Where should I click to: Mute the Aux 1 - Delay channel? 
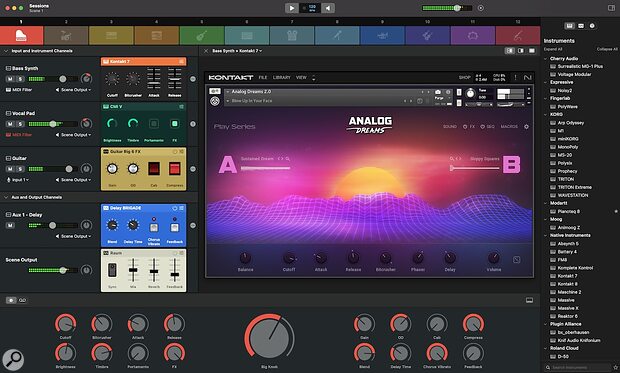click(10, 225)
